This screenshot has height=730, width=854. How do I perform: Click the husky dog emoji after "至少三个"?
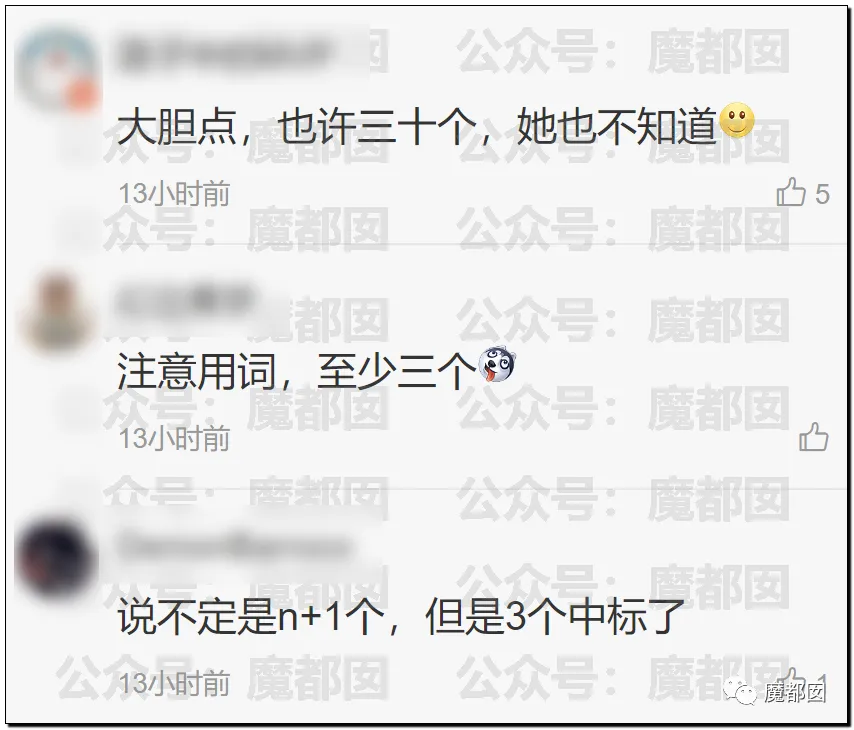(x=496, y=364)
